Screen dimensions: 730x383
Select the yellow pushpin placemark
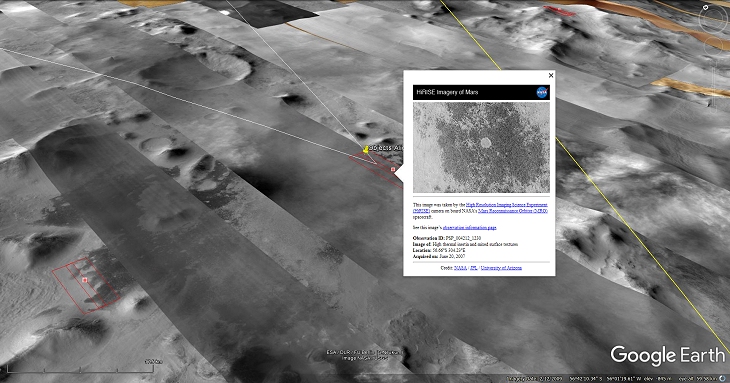click(366, 149)
